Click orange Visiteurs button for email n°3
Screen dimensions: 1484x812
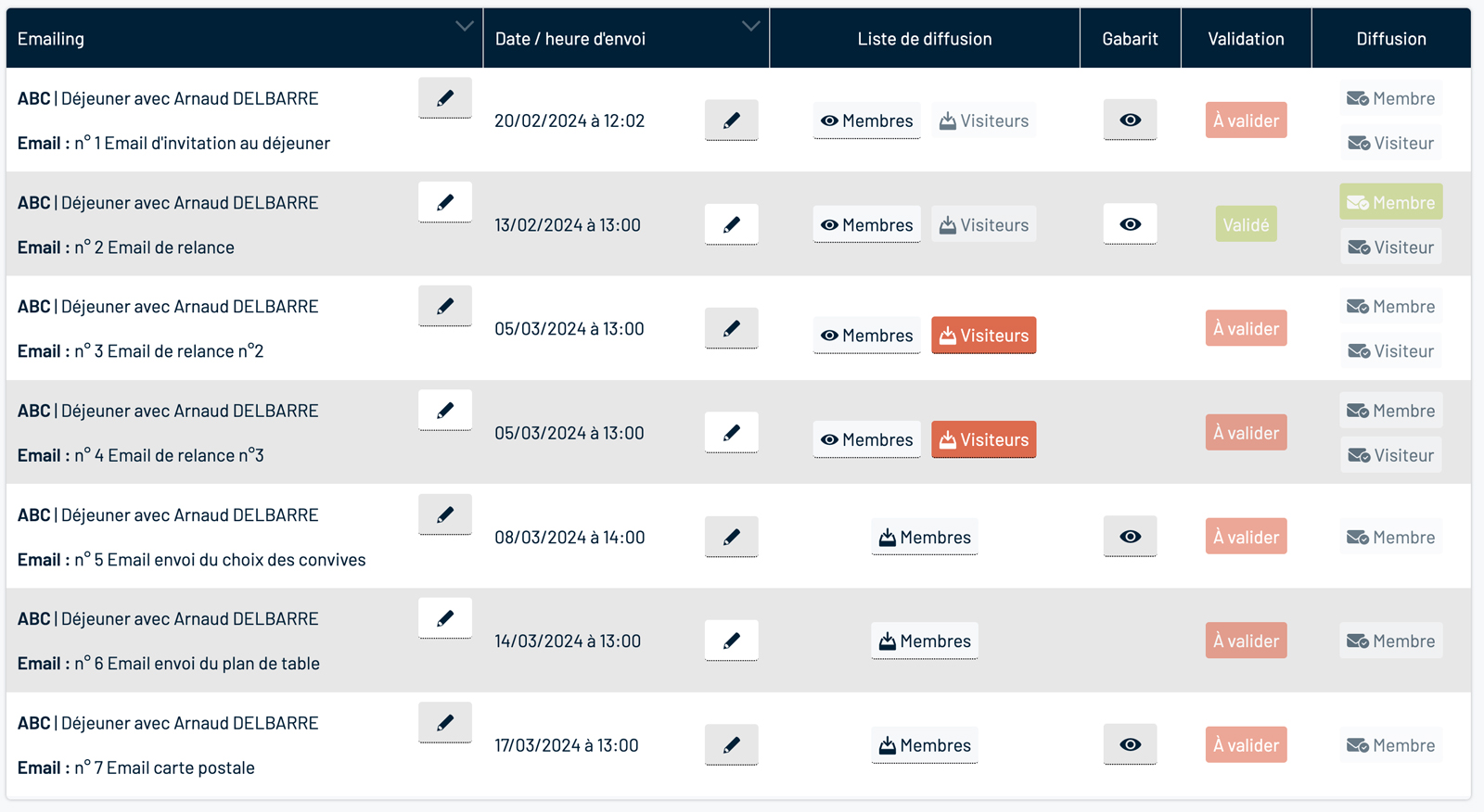click(x=983, y=336)
